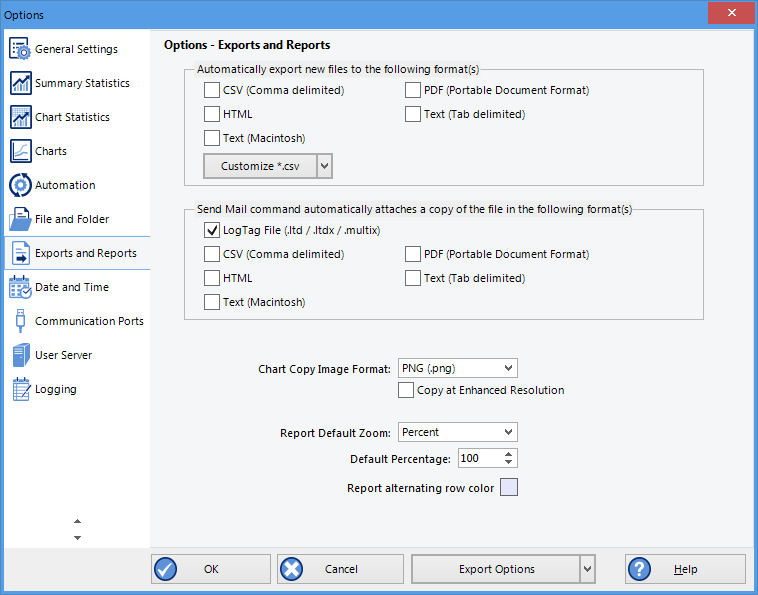Enable automatic CSV export checkbox
Screen dimensions: 758x595
tap(212, 90)
